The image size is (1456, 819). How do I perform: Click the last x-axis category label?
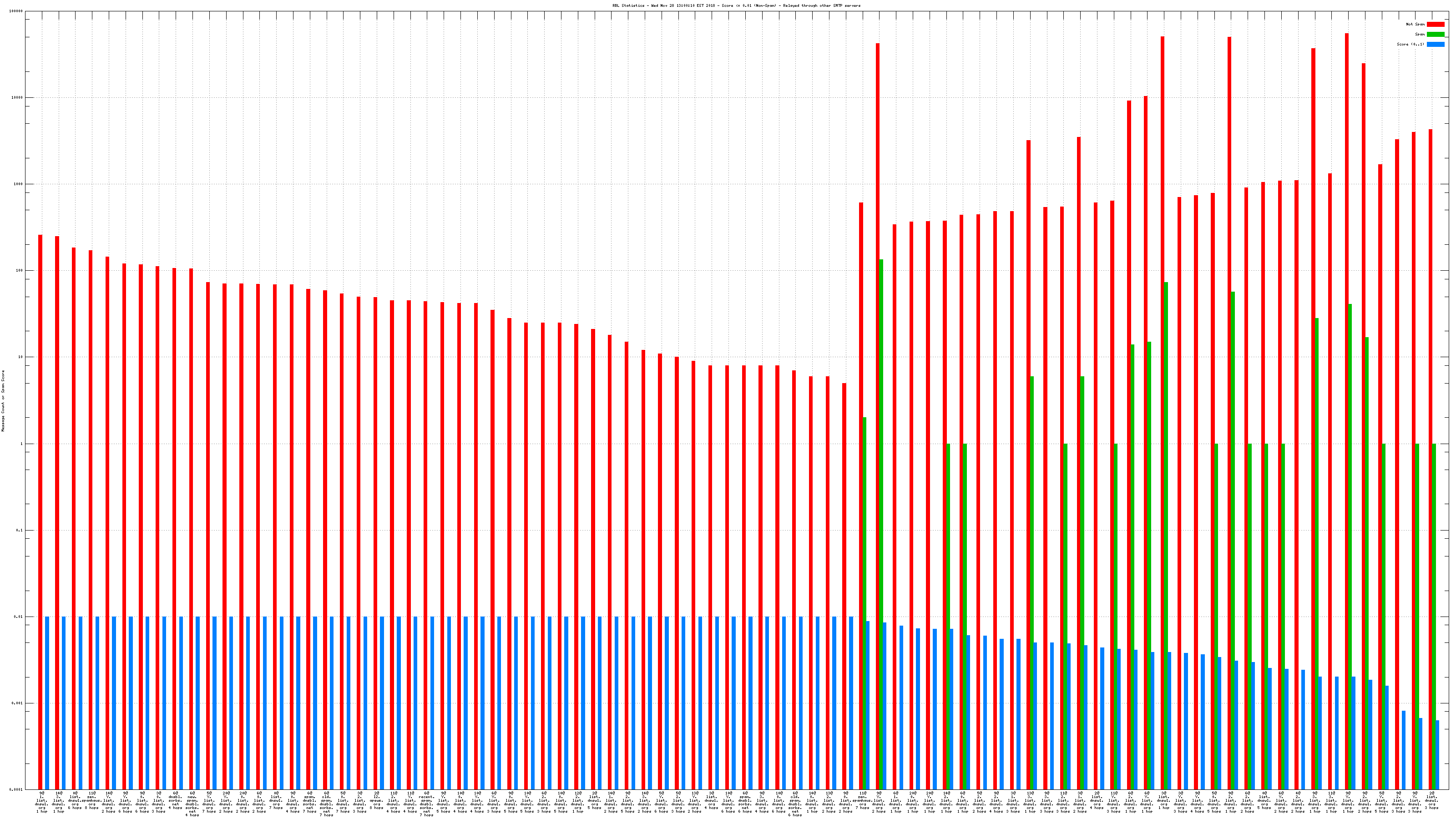click(x=1432, y=801)
